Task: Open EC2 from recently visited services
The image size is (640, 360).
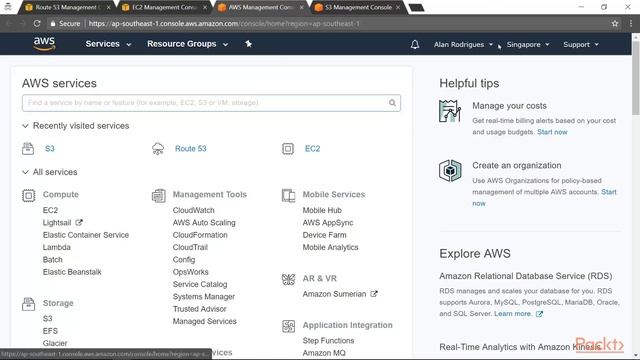Action: click(x=312, y=149)
